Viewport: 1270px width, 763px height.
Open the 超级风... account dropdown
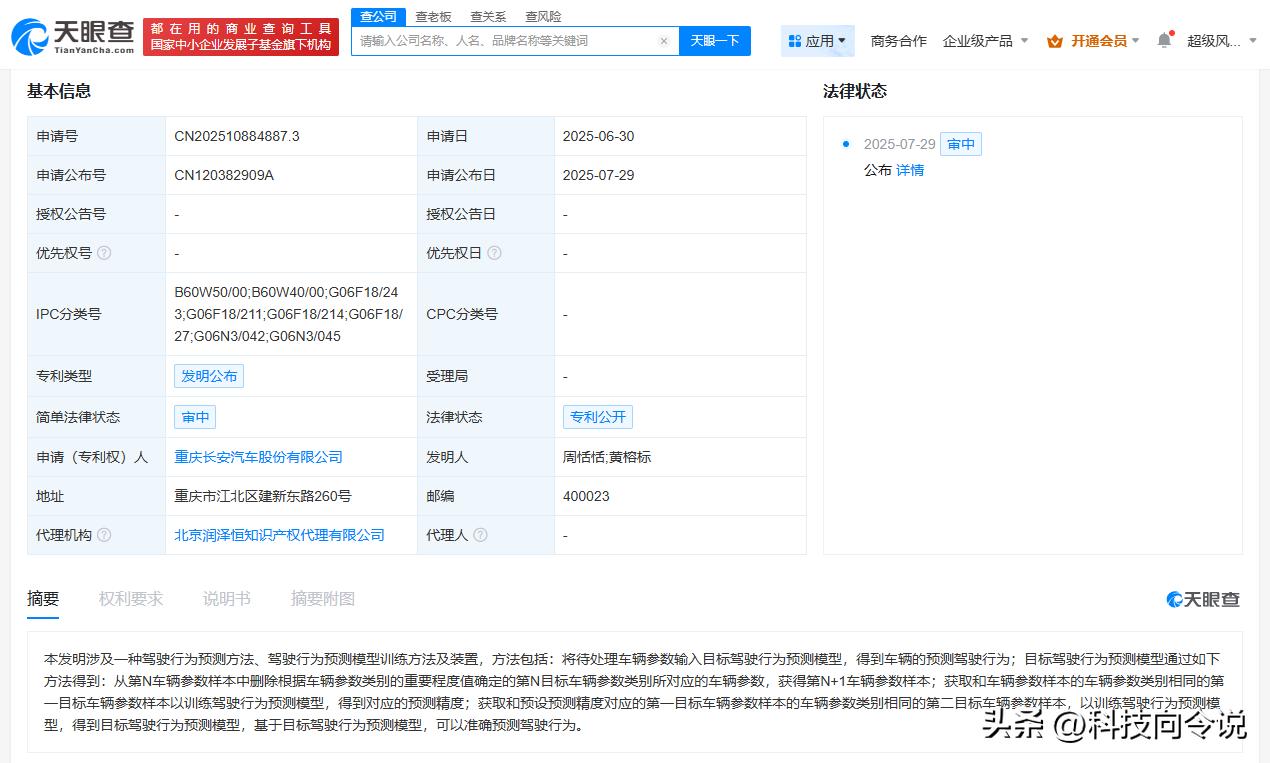(x=1220, y=41)
